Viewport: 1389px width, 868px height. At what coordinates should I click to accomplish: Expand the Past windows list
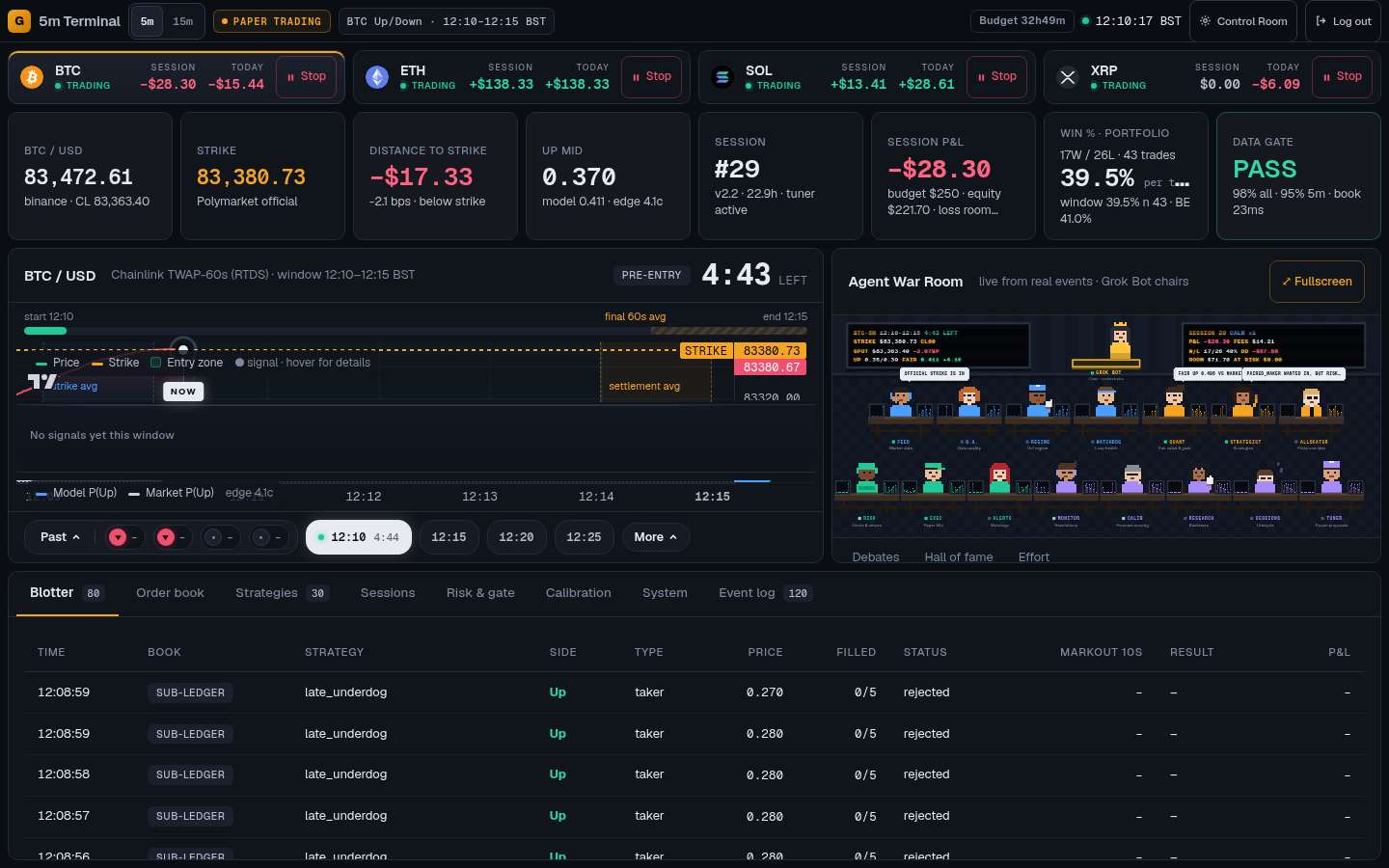pos(60,537)
